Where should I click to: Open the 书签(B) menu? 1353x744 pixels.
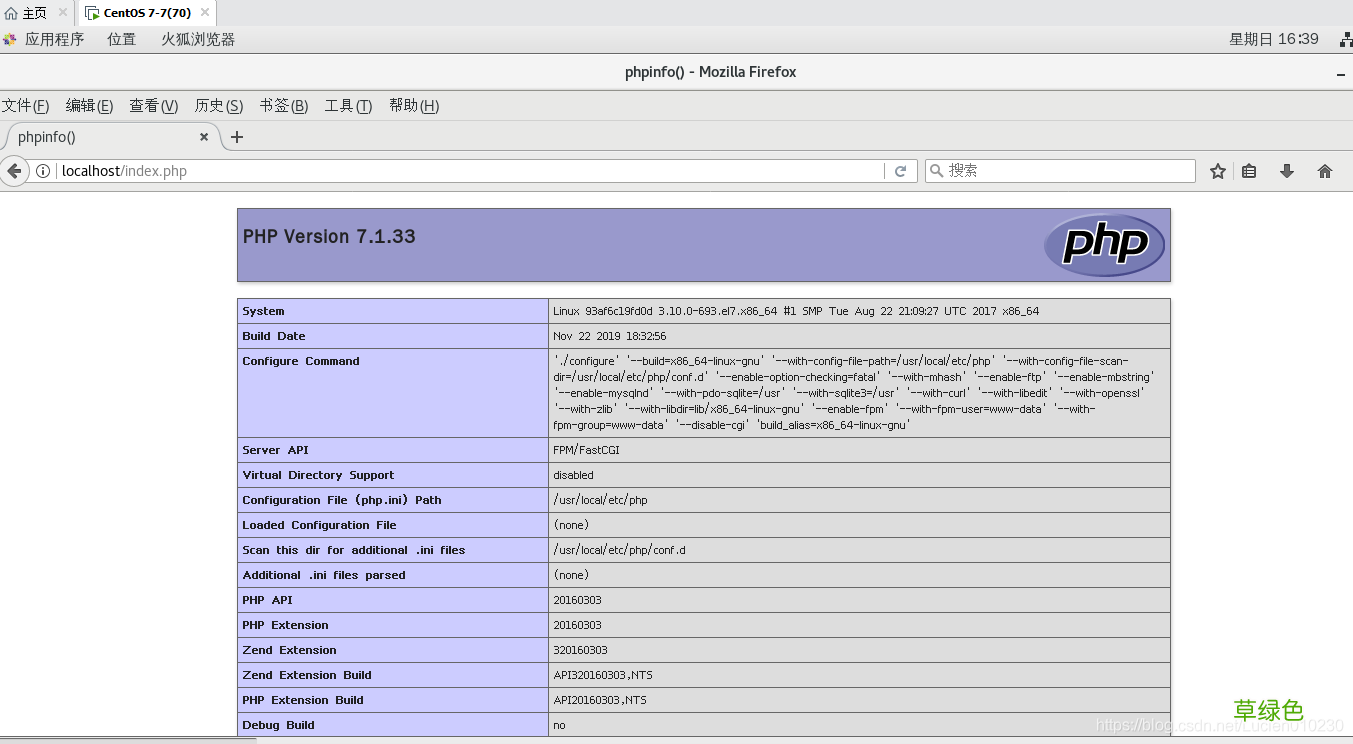pyautogui.click(x=284, y=106)
